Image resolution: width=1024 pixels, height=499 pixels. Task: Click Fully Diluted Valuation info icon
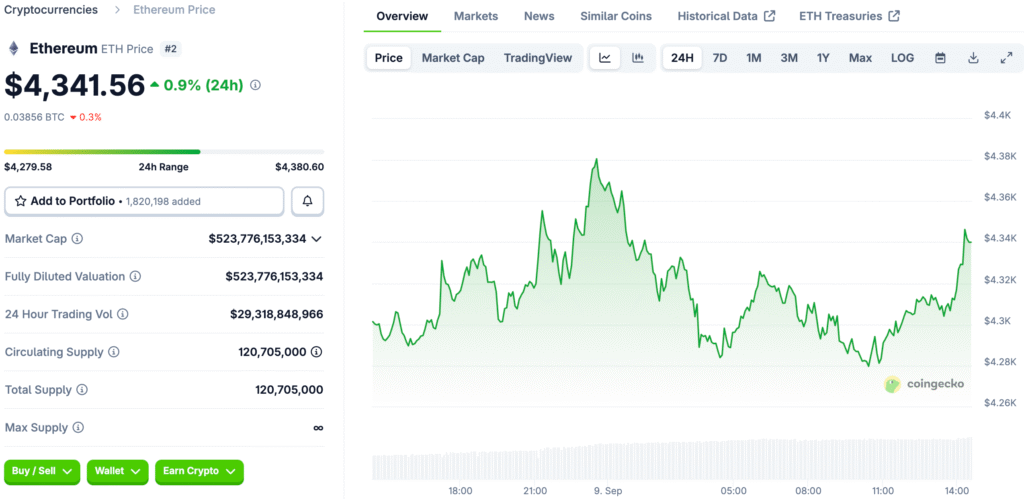[x=135, y=277]
